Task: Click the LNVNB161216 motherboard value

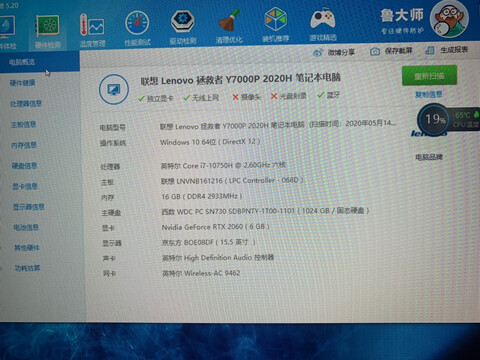Action: coord(232,180)
